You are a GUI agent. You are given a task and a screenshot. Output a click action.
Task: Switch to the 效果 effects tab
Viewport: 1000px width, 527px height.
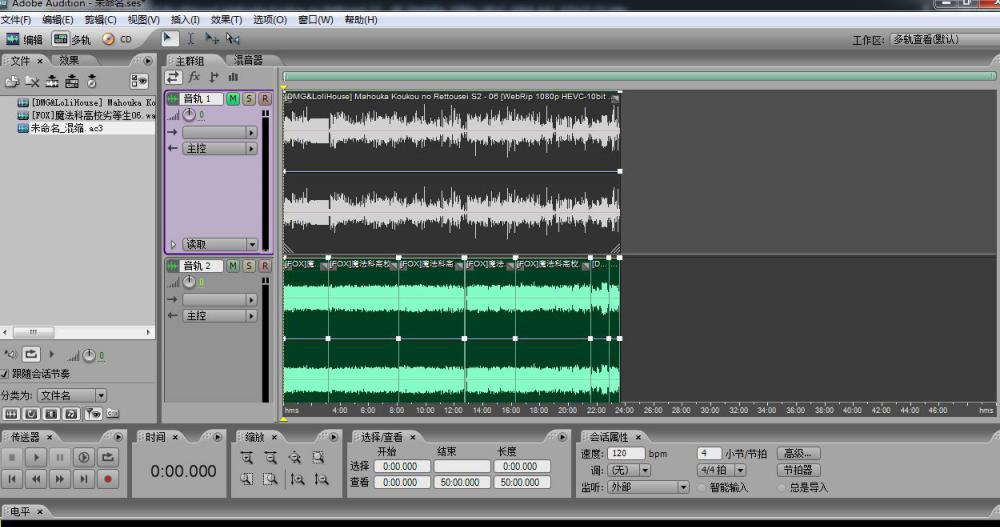69,60
